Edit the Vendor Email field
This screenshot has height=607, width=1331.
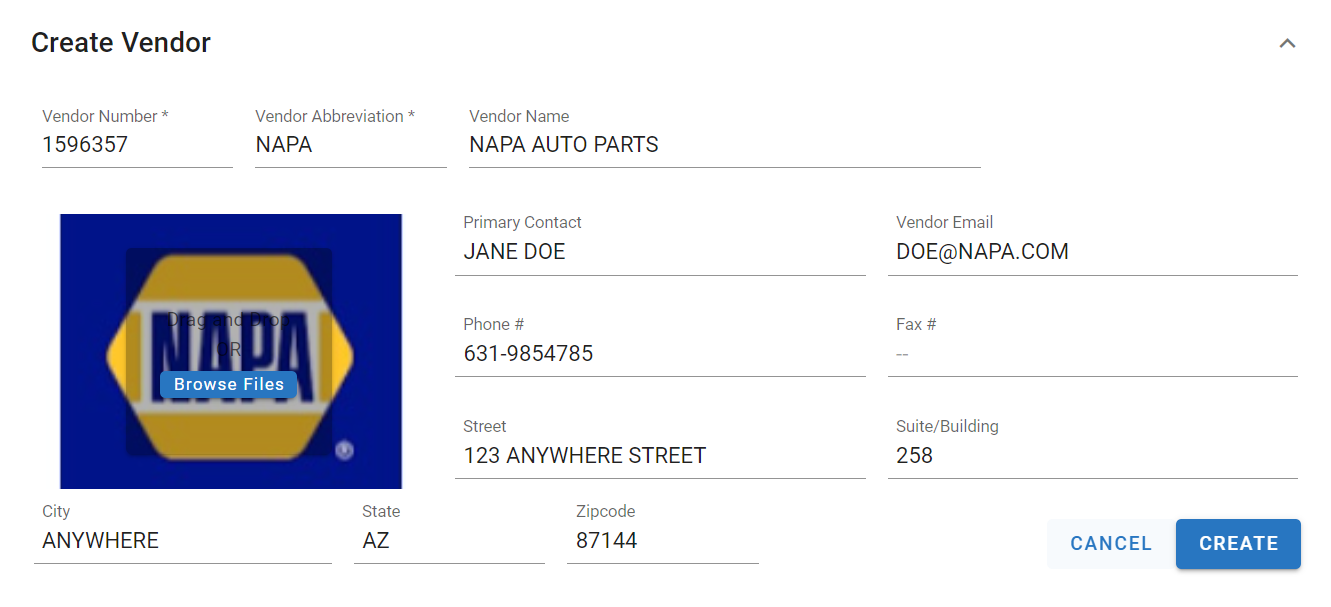tap(1092, 252)
